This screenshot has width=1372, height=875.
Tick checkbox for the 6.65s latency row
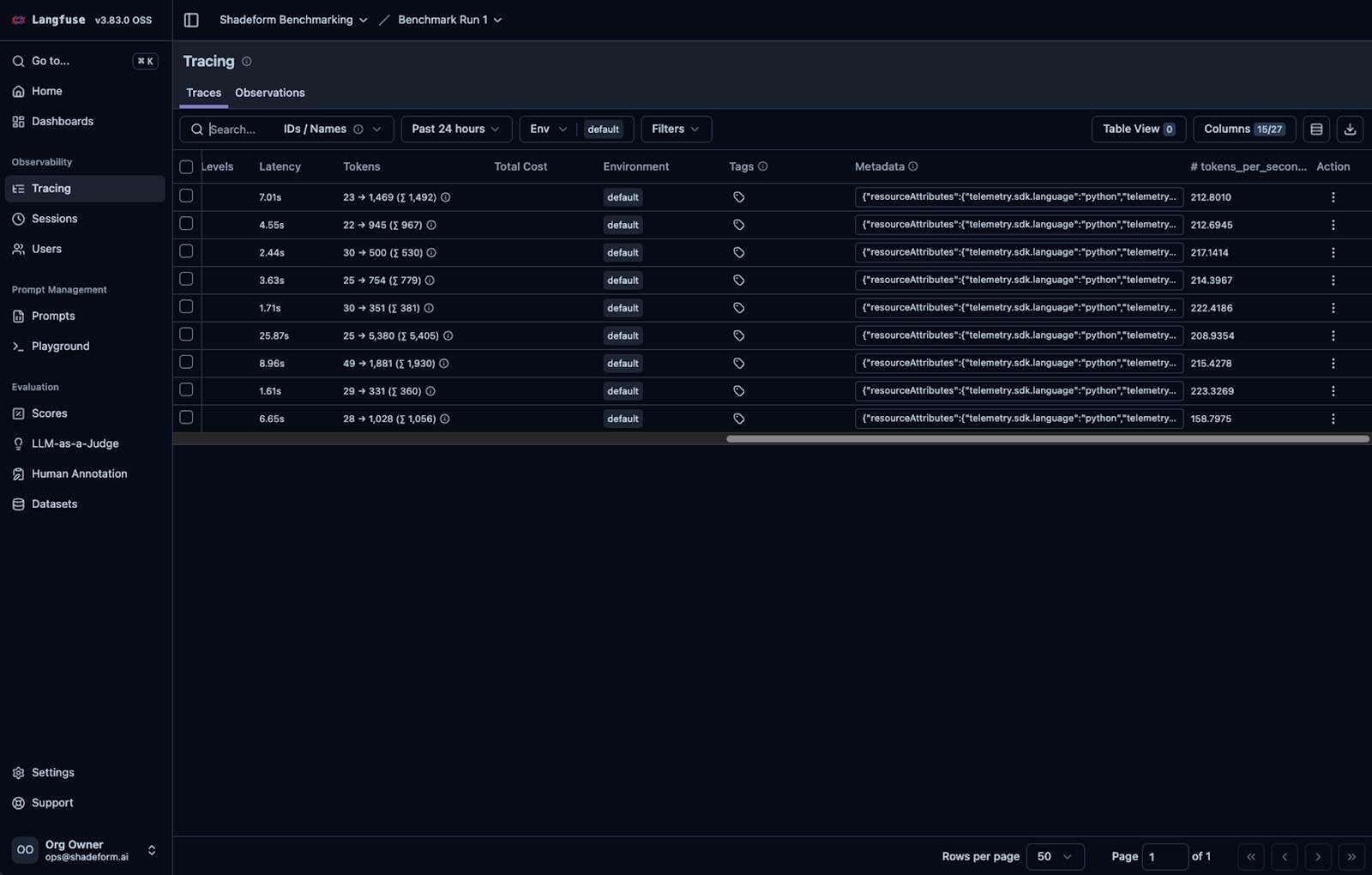click(x=186, y=418)
